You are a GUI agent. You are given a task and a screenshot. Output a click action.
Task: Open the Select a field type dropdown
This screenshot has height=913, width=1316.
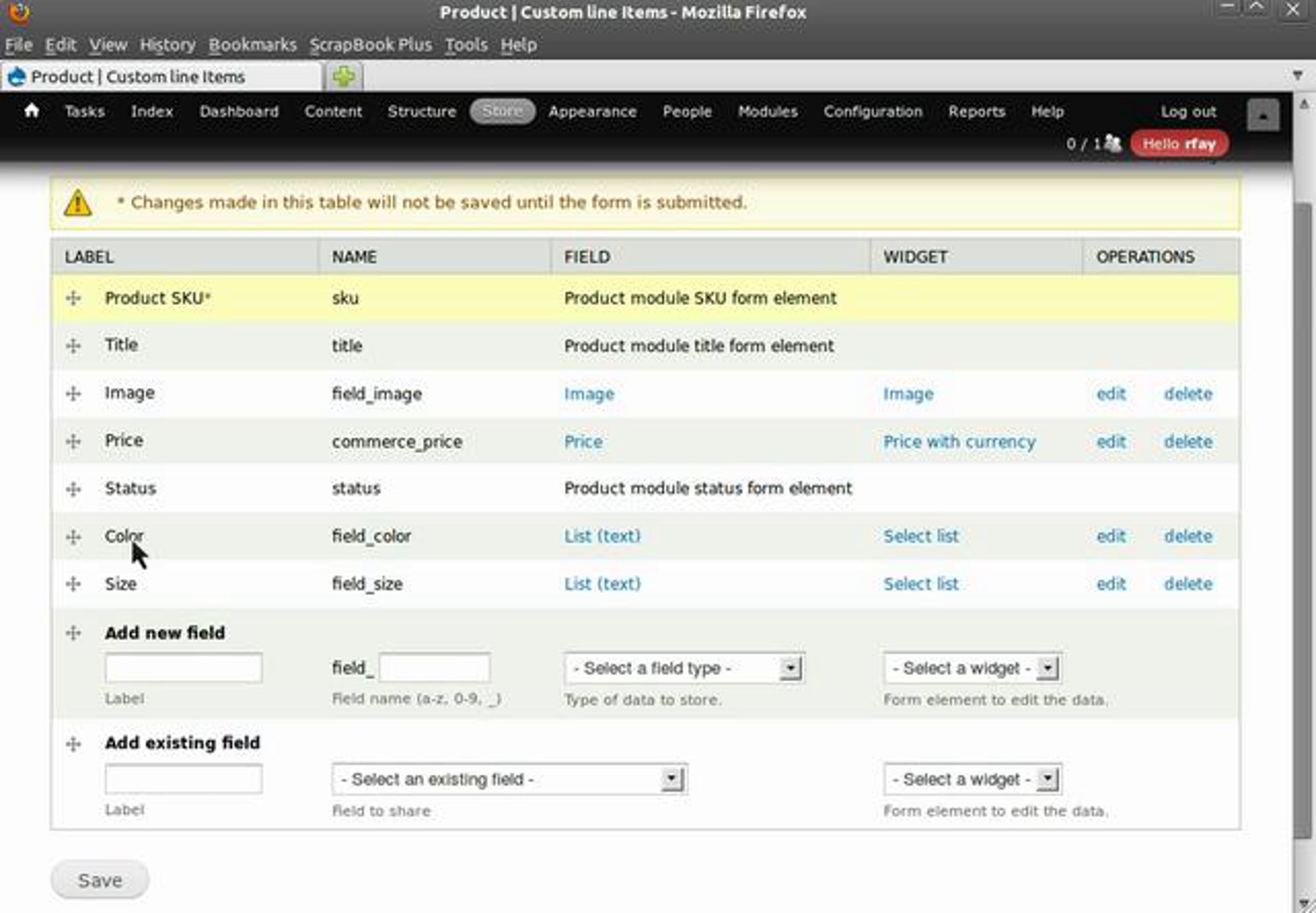pos(684,668)
